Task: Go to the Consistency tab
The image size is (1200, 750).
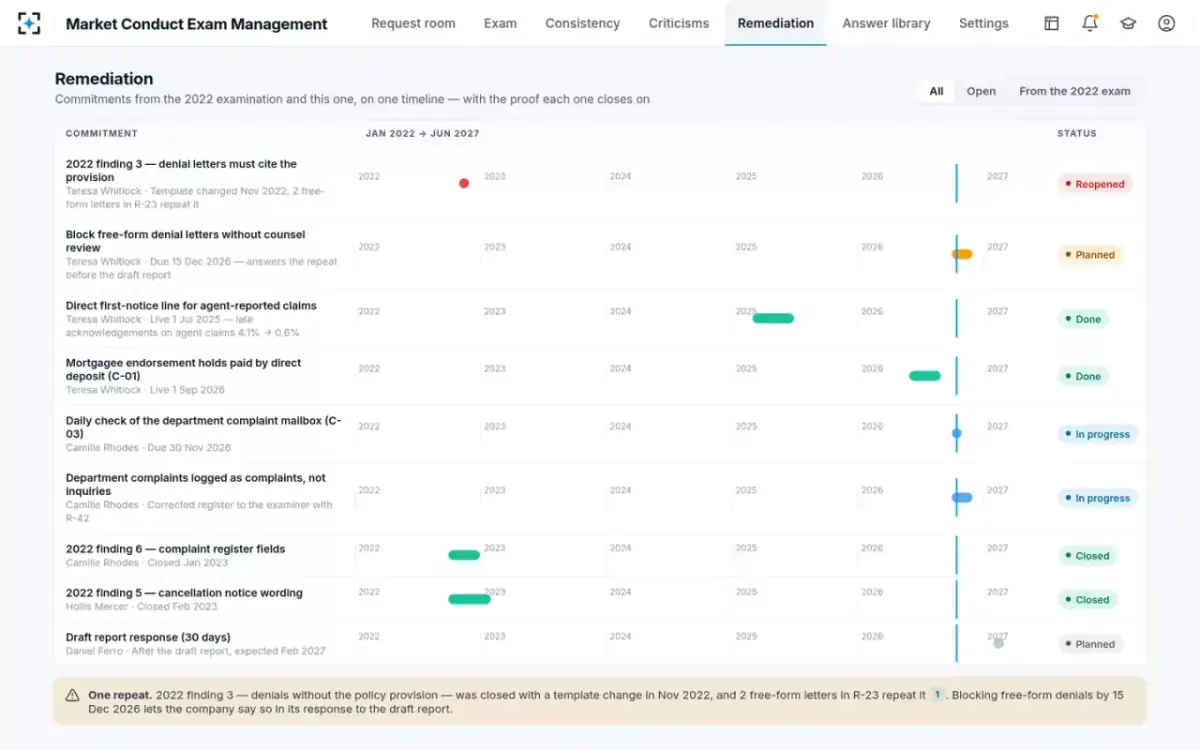Action: click(x=582, y=23)
